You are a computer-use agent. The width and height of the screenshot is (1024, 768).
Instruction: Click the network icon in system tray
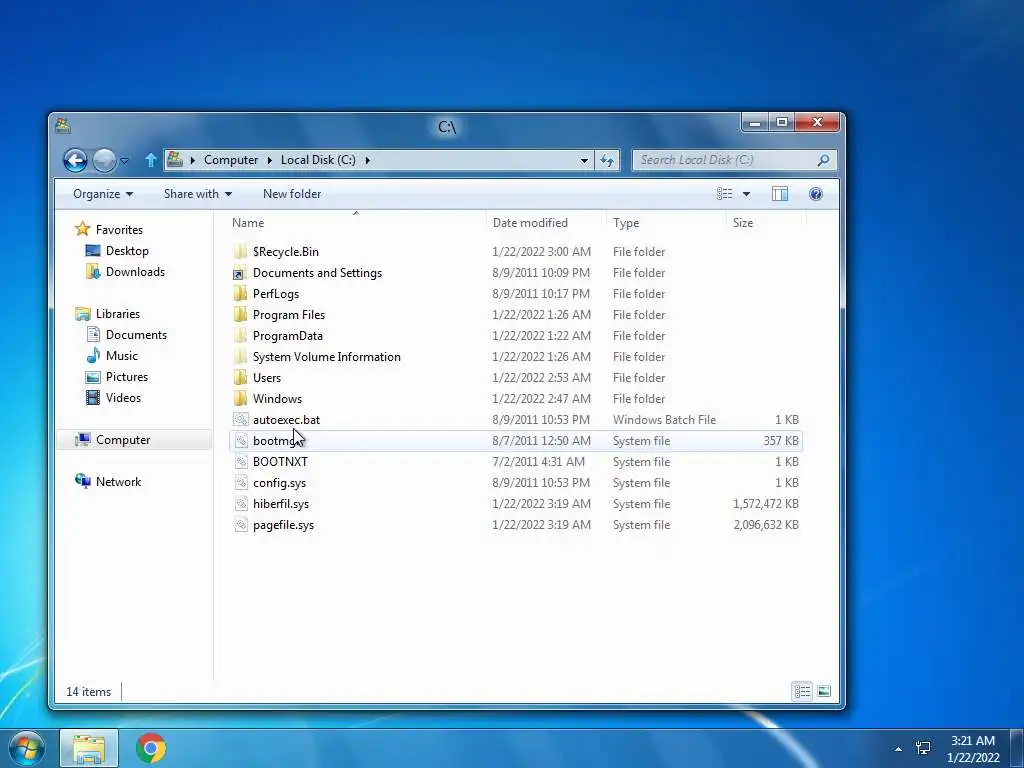923,748
